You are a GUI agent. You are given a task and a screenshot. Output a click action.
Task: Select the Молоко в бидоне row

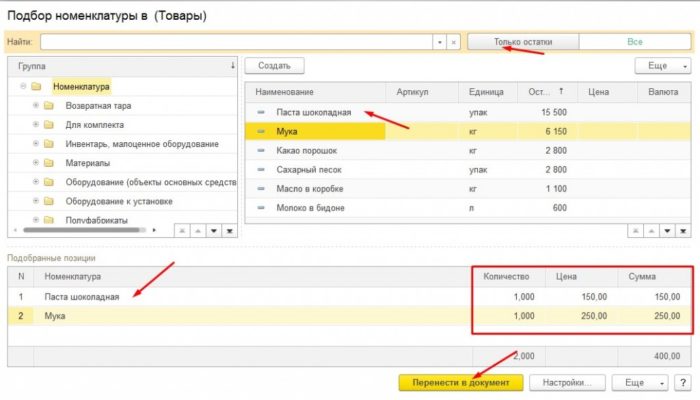467,208
